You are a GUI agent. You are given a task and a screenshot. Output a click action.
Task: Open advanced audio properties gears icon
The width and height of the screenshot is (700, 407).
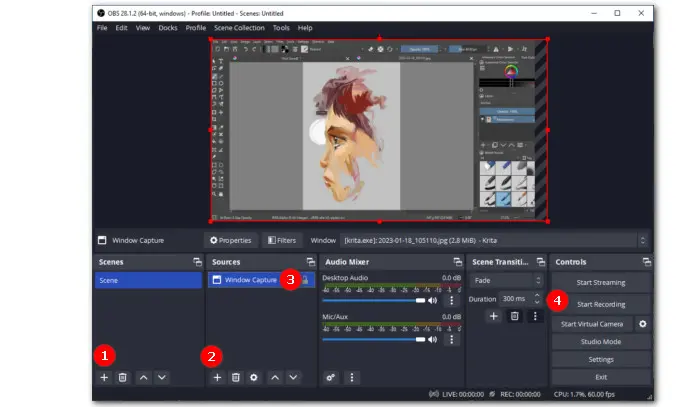click(x=330, y=378)
